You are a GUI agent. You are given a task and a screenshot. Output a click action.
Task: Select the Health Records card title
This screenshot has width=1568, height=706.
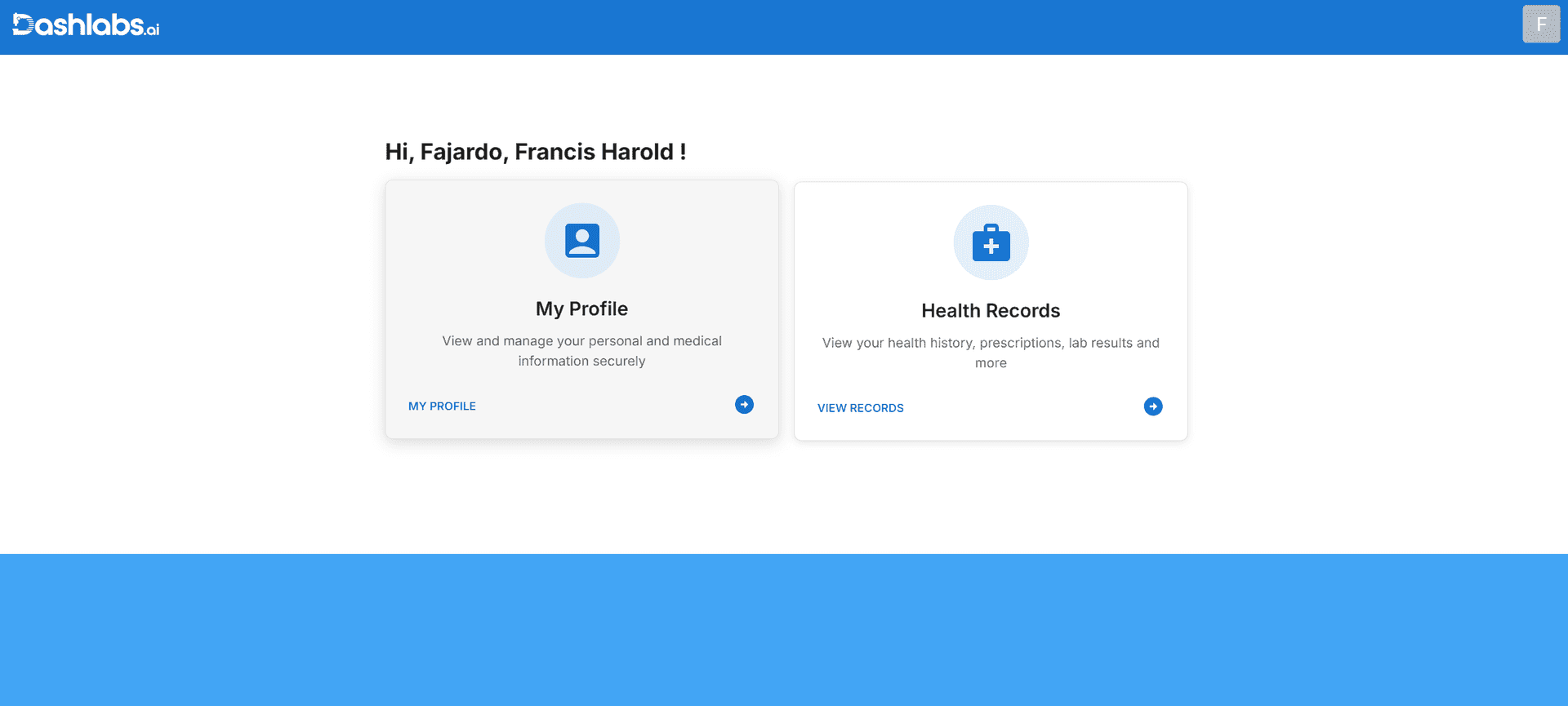tap(990, 311)
